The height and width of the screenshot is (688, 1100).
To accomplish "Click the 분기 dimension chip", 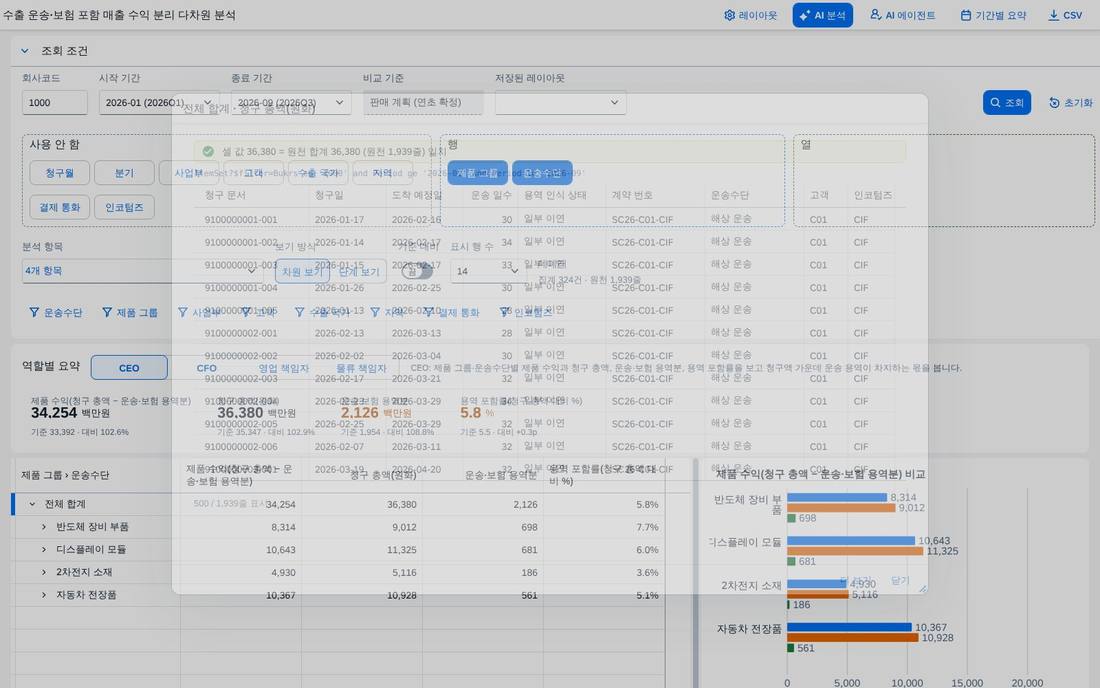I will 124,173.
